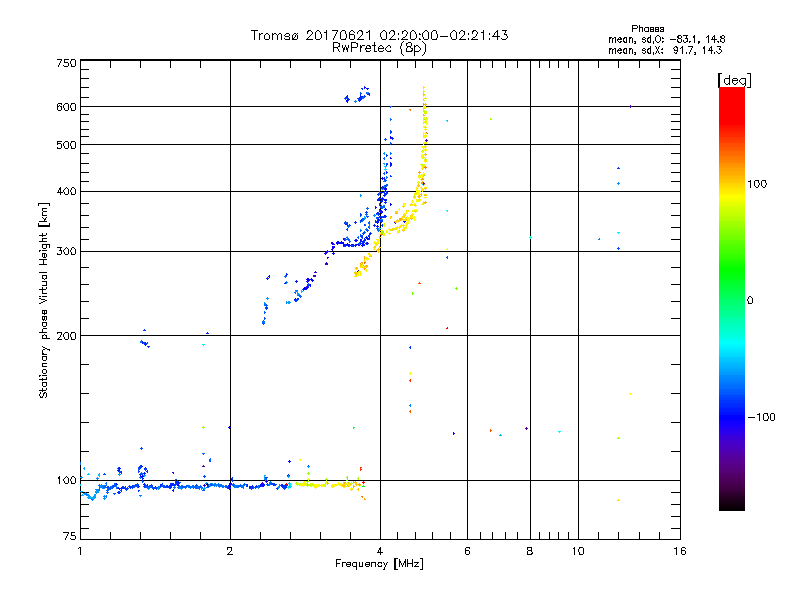The width and height of the screenshot is (800, 600).
Task: Click the 750 tick on height axis
Action: [66, 63]
